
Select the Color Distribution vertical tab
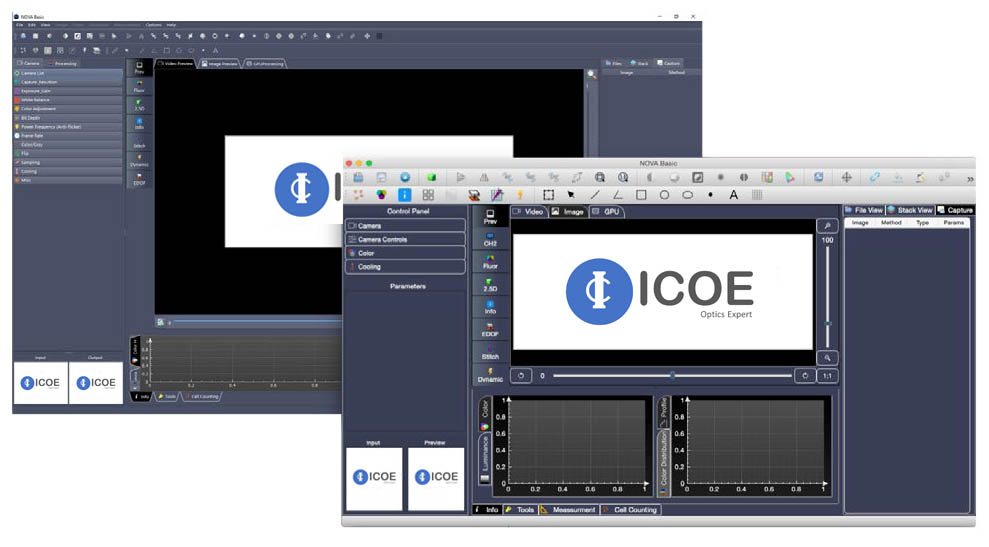[664, 462]
